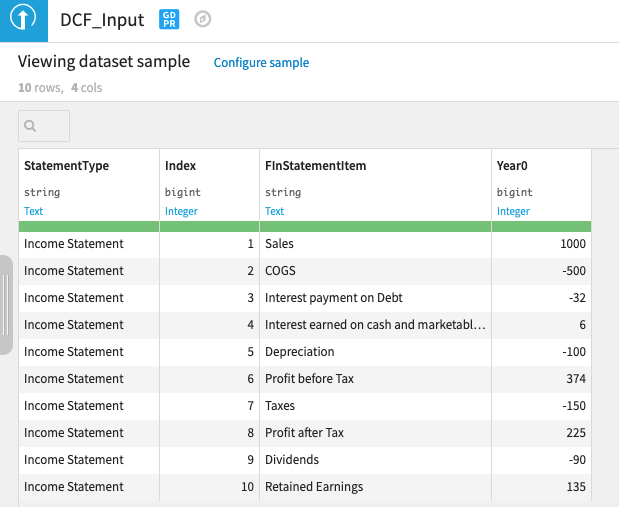Click the upload dataset icon
Image resolution: width=619 pixels, height=507 pixels.
(x=23, y=21)
